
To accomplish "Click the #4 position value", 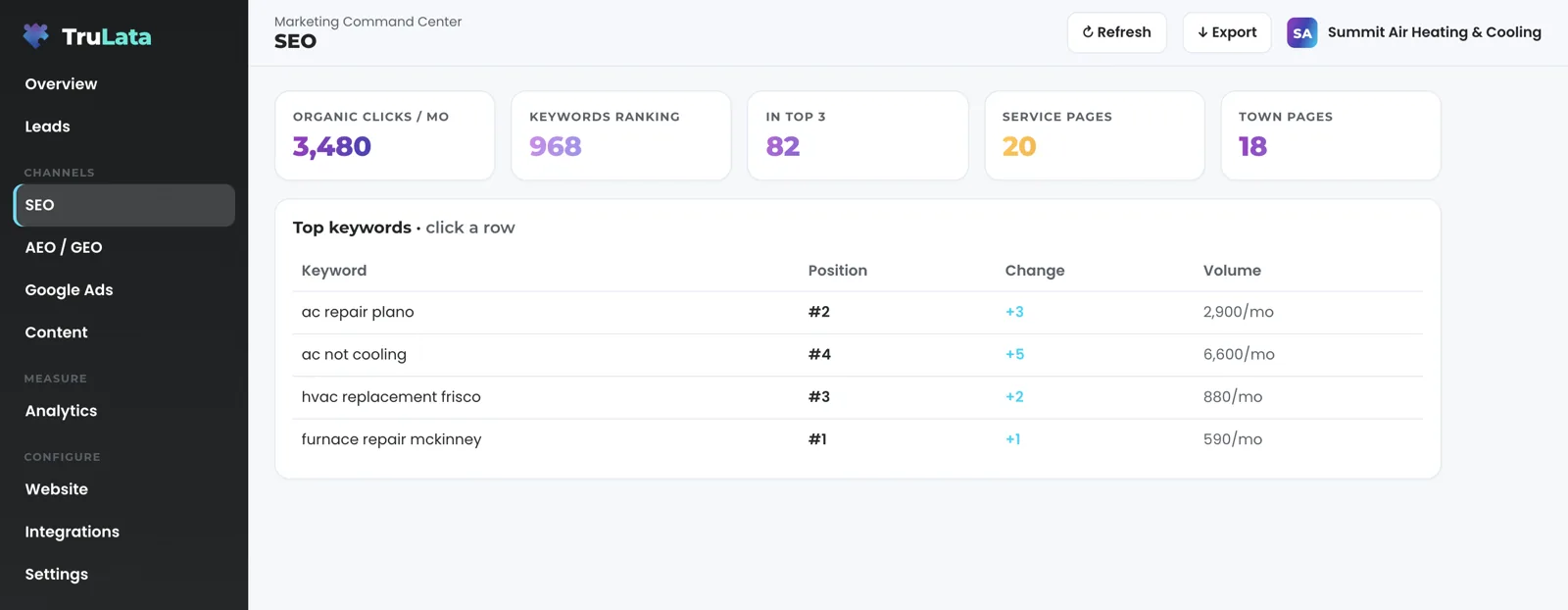I will (819, 355).
